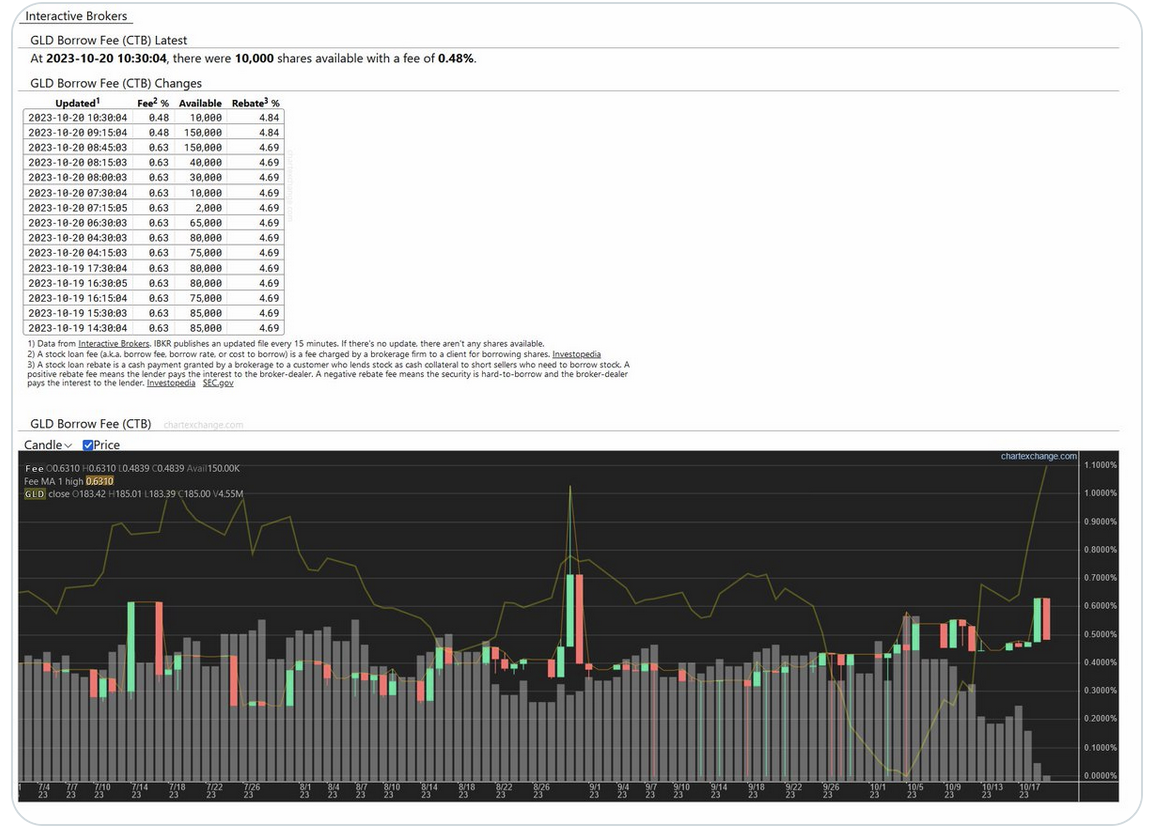This screenshot has height=832, width=1154.
Task: Open the Interactive Brokers footnote link
Action: tap(114, 344)
